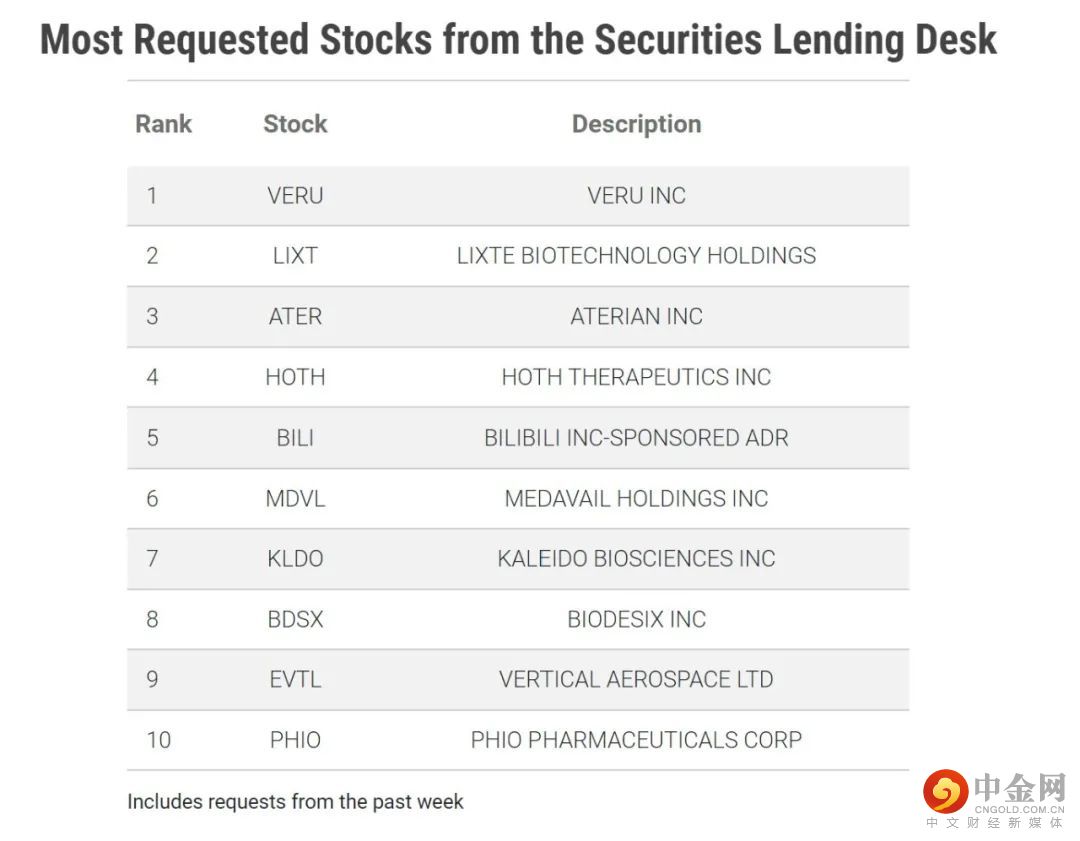The height and width of the screenshot is (841, 1080).
Task: Click the Phio Pharmaceuticals Corp description
Action: point(636,740)
